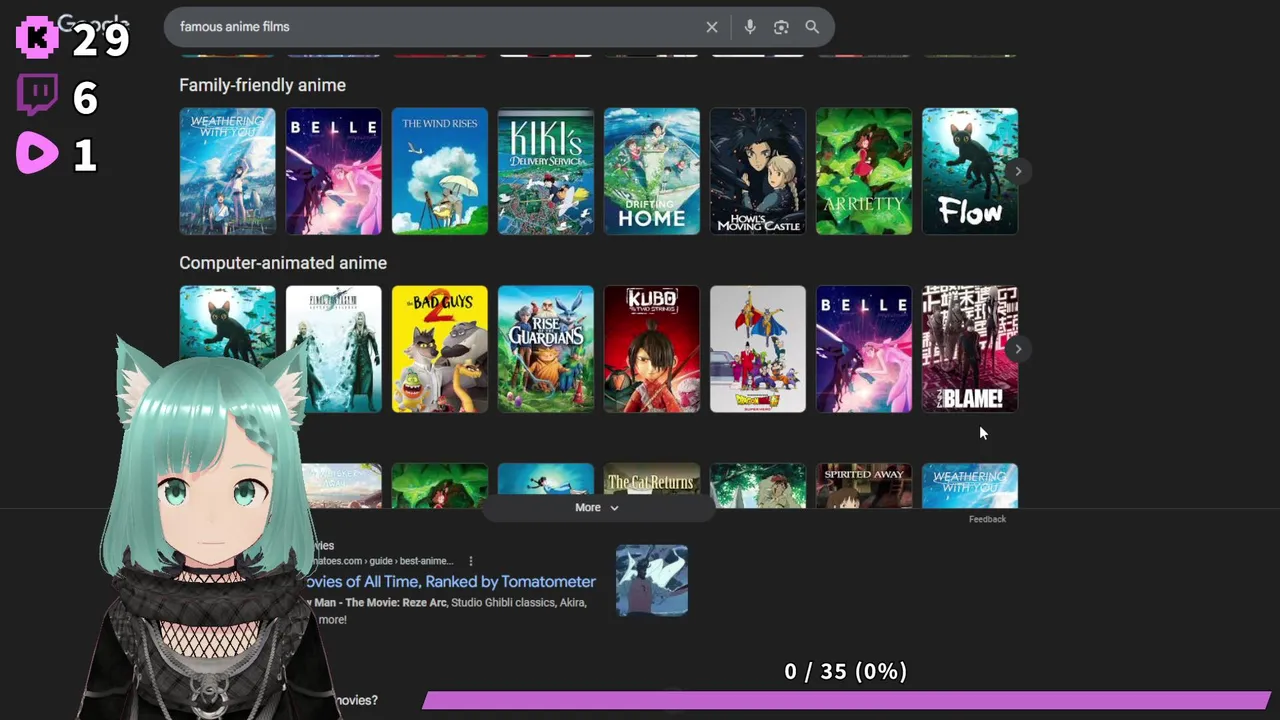
Task: Open the Tomatometer result thumbnail image
Action: coord(651,580)
